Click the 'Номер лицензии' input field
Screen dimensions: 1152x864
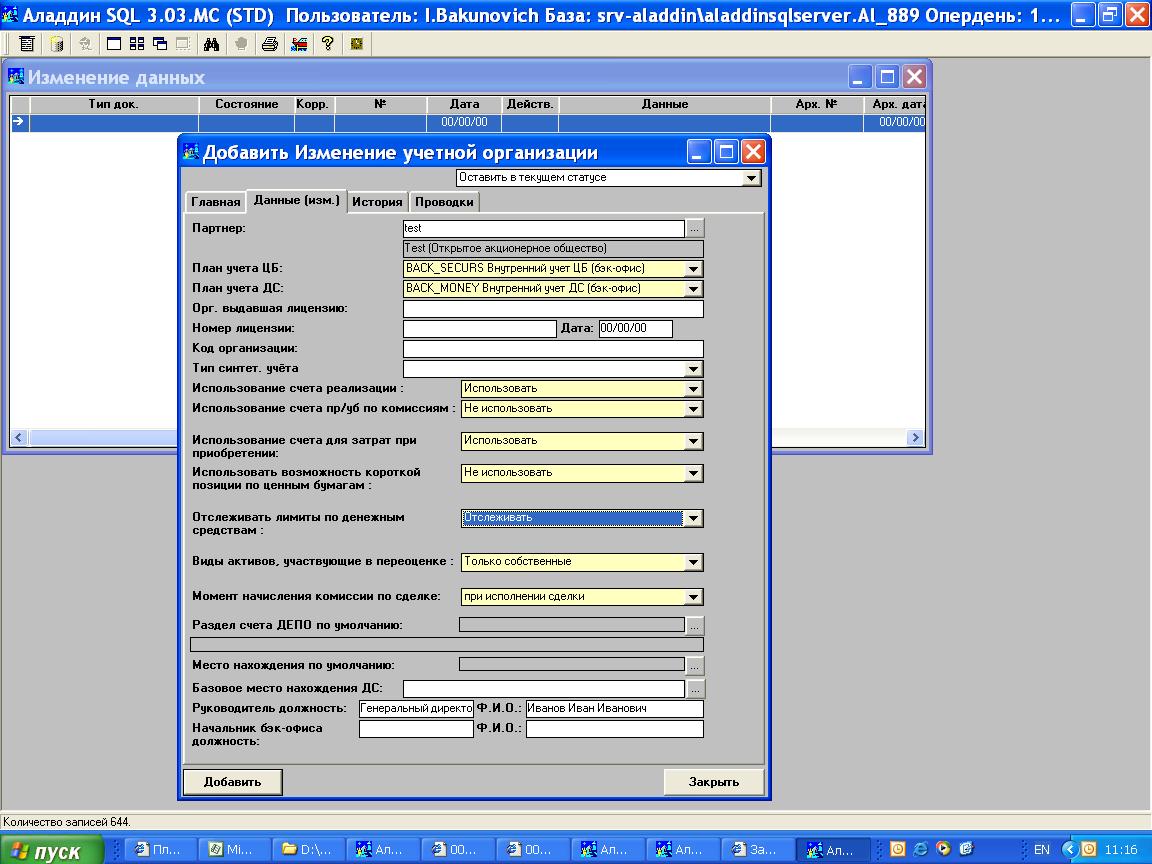click(480, 328)
